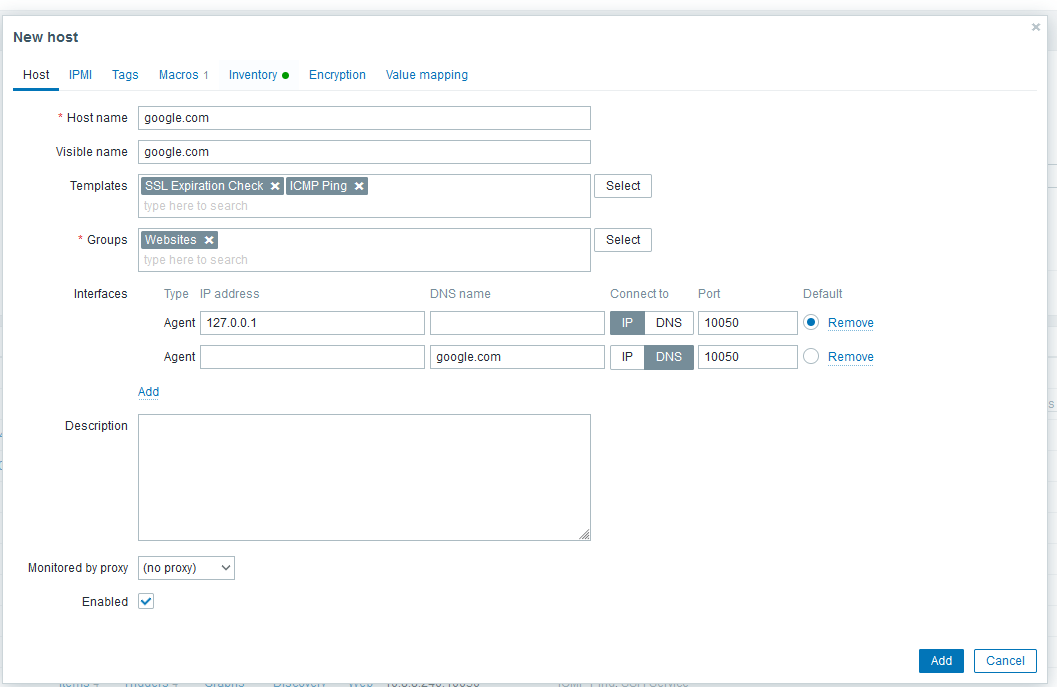1057x687 pixels.
Task: Open the Encryption tab
Action: pyautogui.click(x=337, y=75)
